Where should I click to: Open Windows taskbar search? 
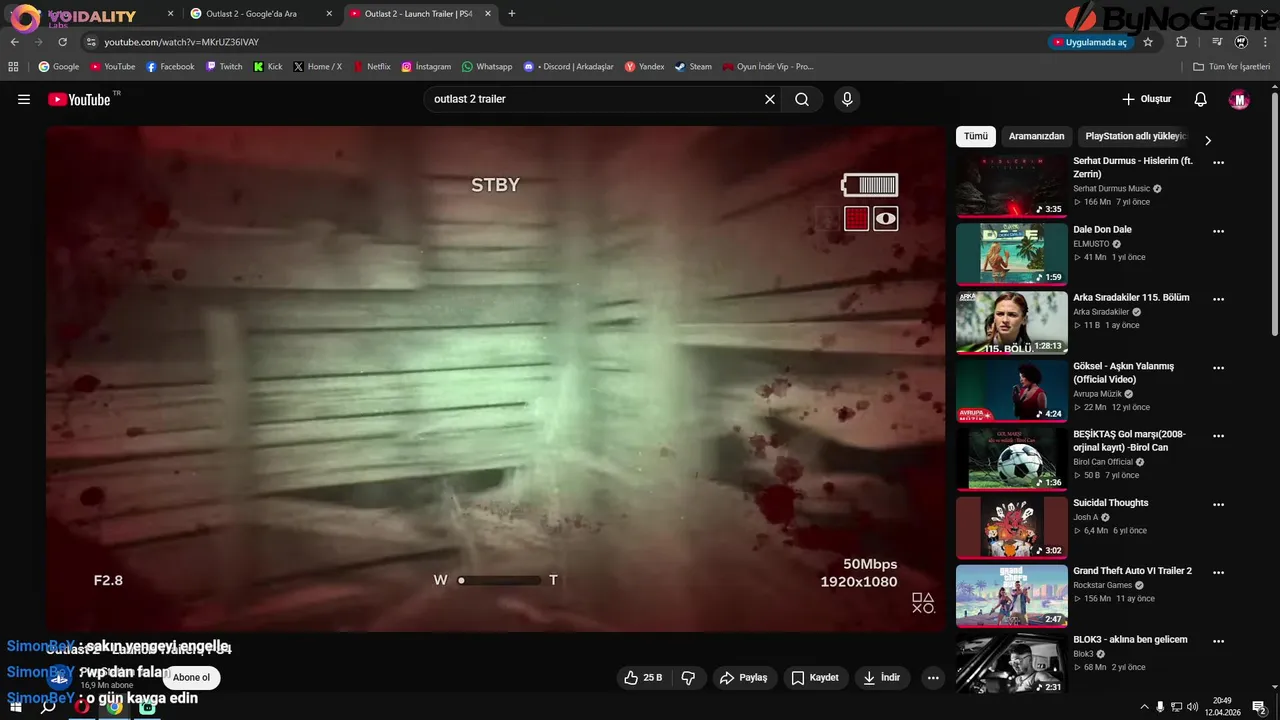[48, 707]
